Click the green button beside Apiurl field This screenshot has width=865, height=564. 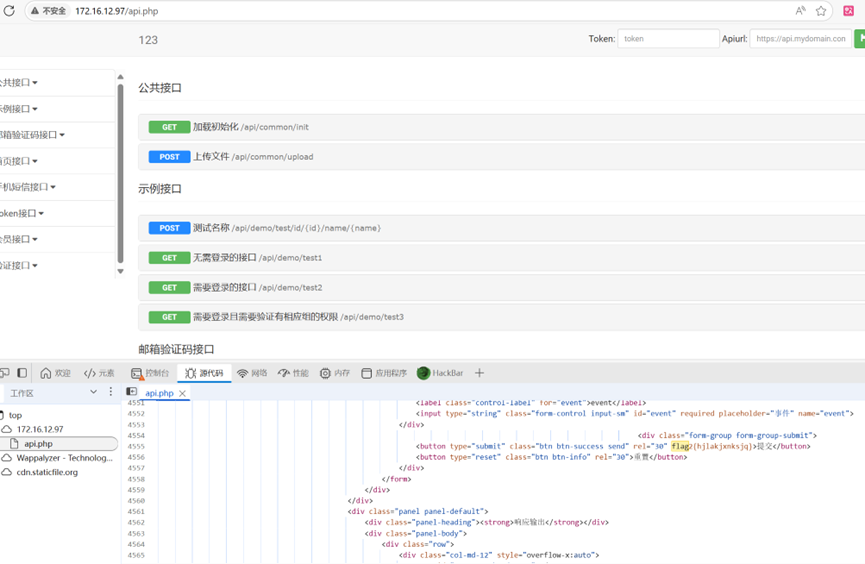coord(859,39)
